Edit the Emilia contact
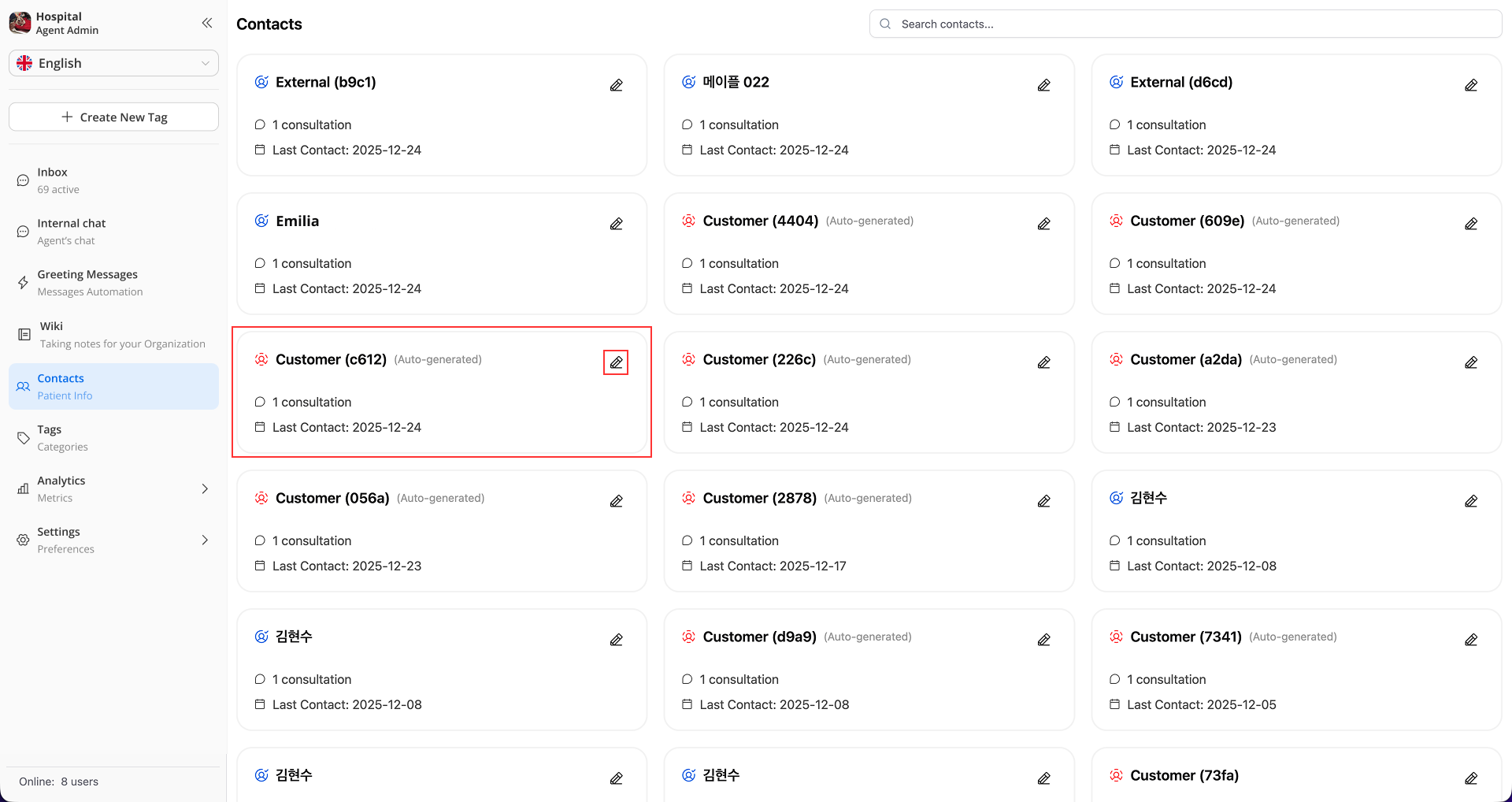This screenshot has width=1512, height=802. (x=616, y=224)
